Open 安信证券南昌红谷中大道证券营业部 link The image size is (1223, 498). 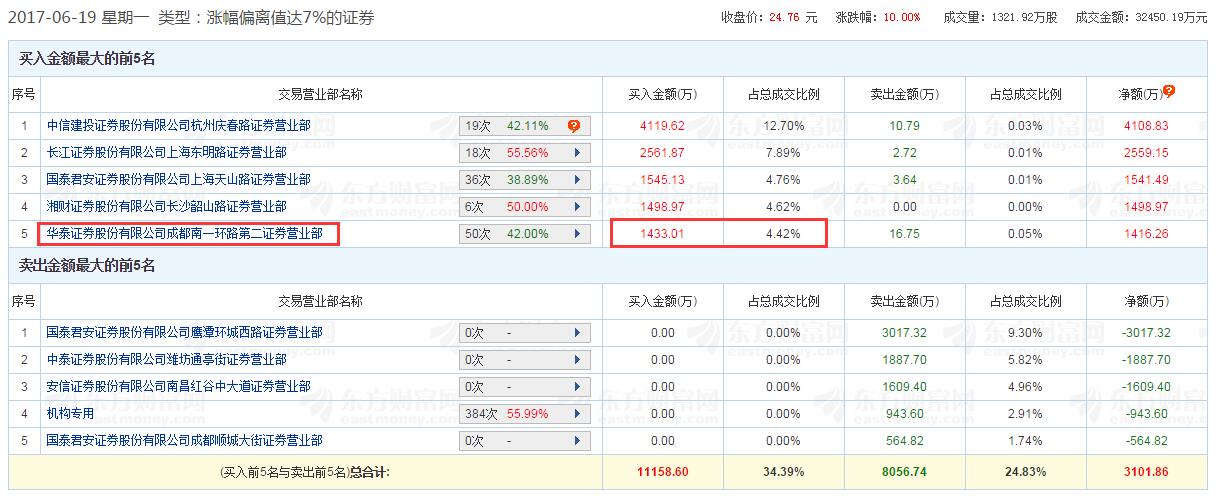click(x=179, y=386)
